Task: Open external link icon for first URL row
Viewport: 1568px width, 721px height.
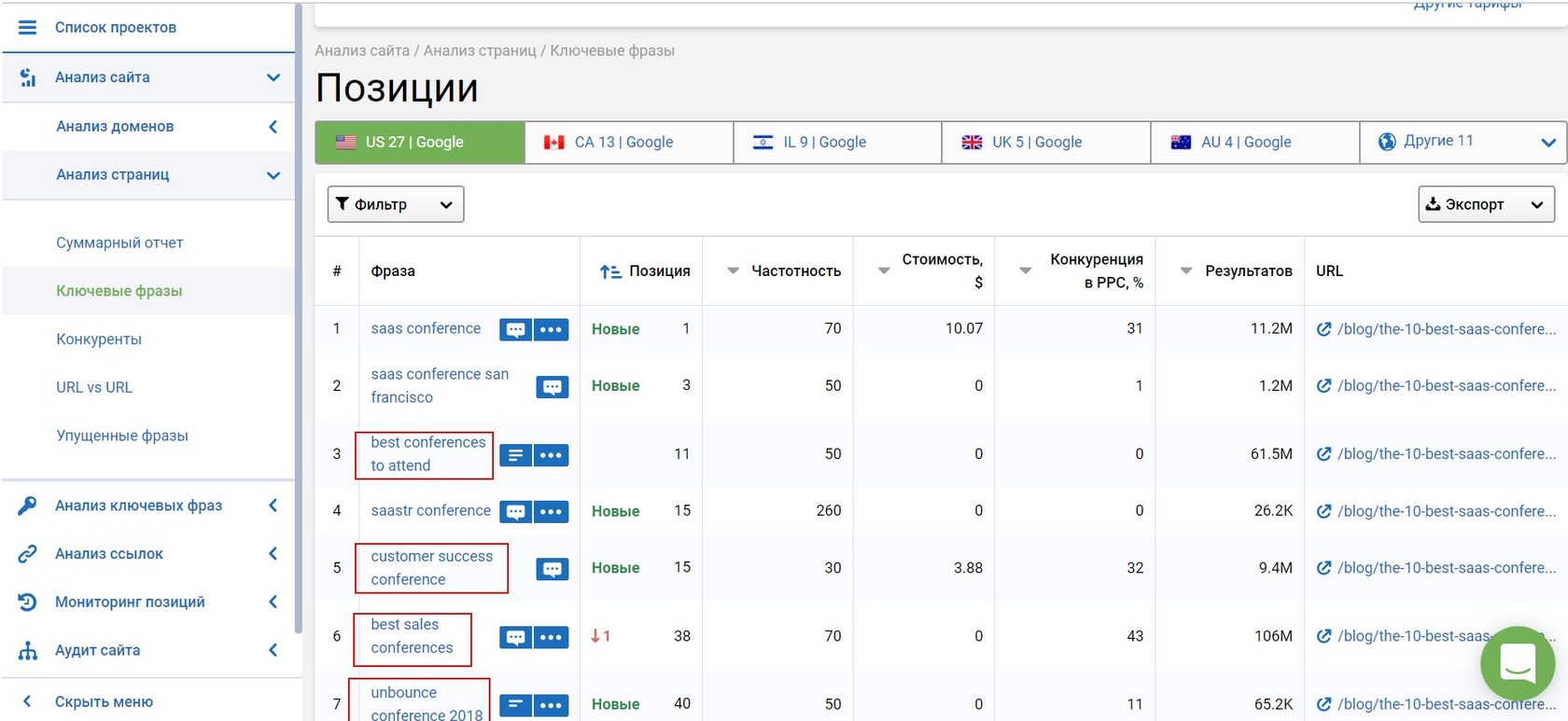Action: click(1323, 329)
